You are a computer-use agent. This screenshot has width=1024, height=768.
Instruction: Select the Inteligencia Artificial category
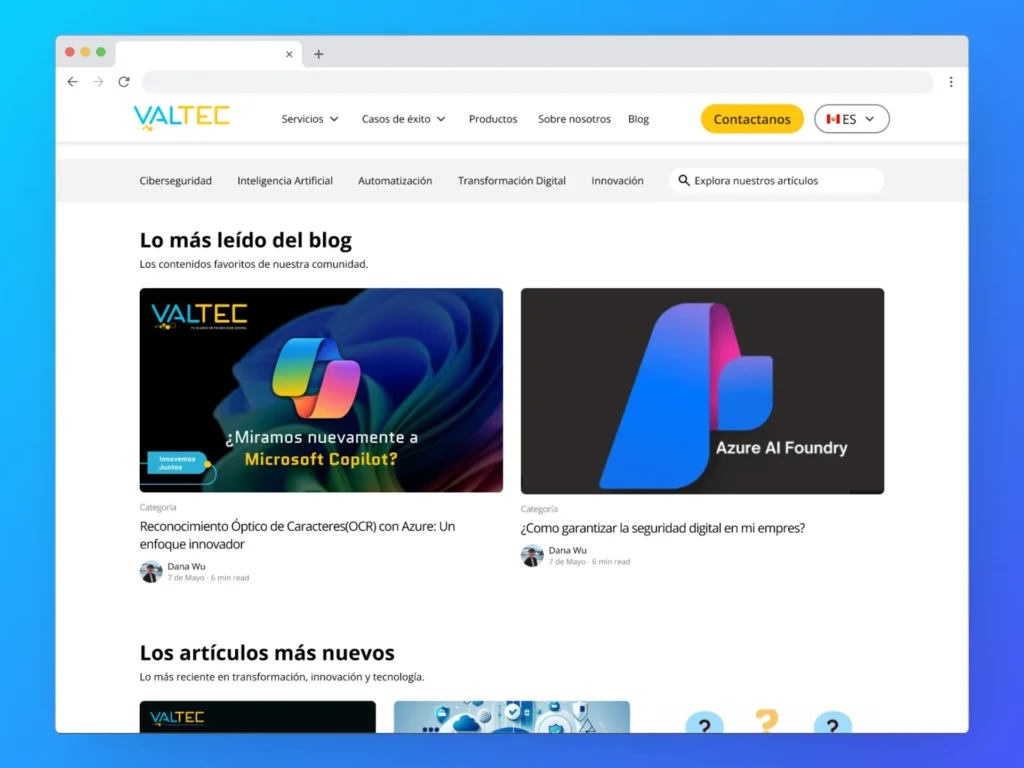(285, 181)
